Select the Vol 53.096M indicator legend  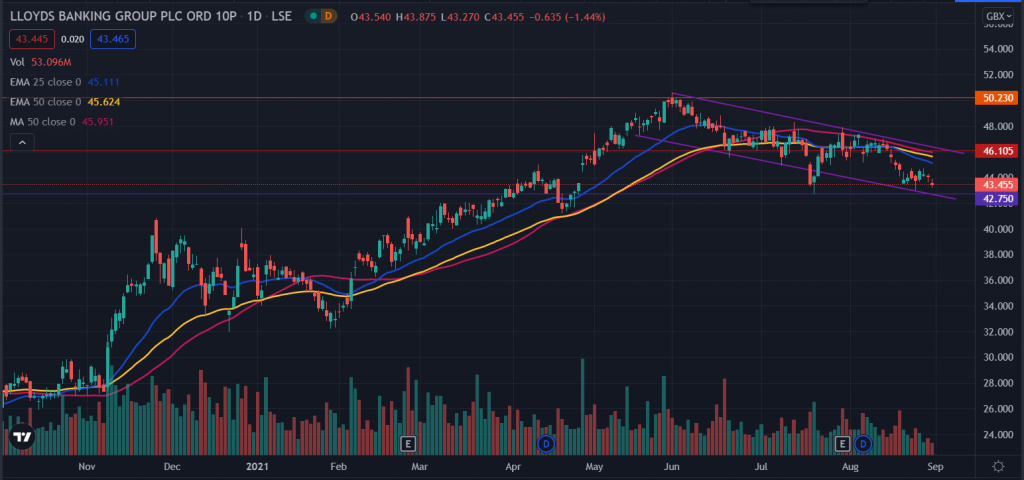tap(40, 62)
